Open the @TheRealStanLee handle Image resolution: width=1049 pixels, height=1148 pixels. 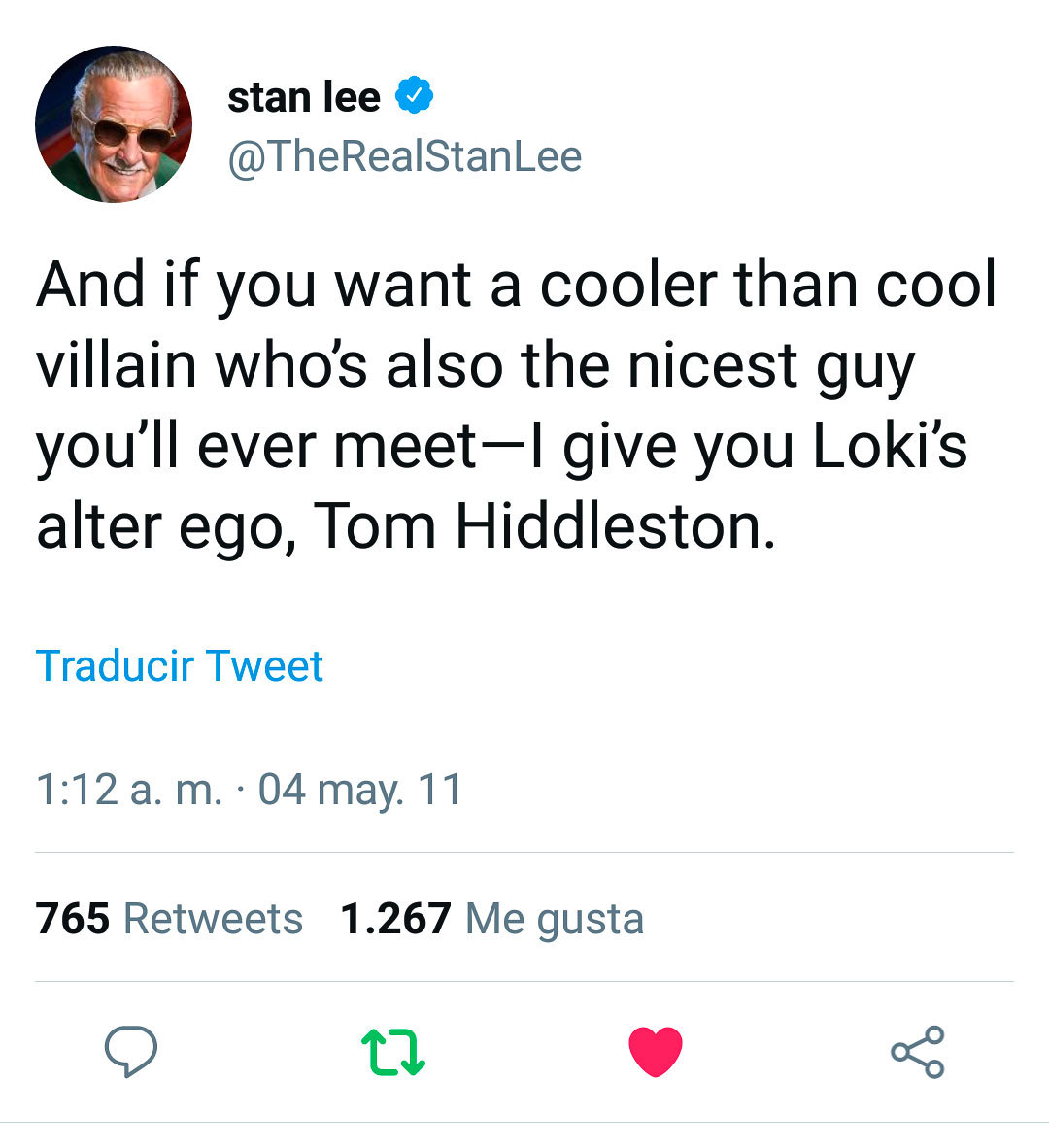point(404,156)
